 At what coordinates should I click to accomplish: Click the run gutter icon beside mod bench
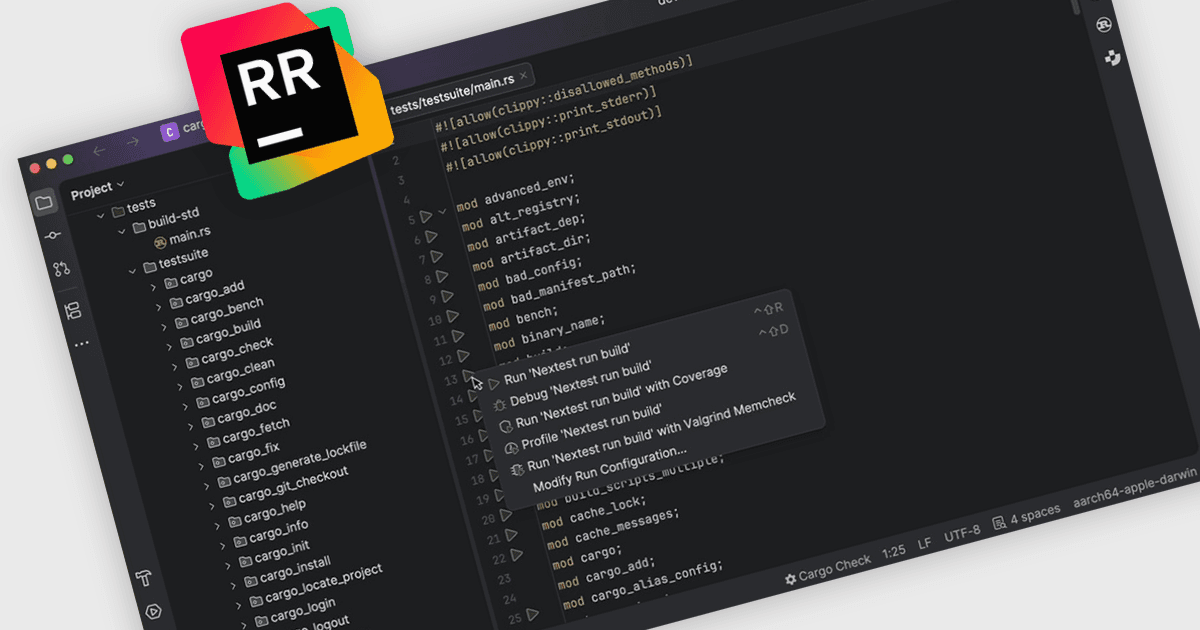[x=458, y=337]
